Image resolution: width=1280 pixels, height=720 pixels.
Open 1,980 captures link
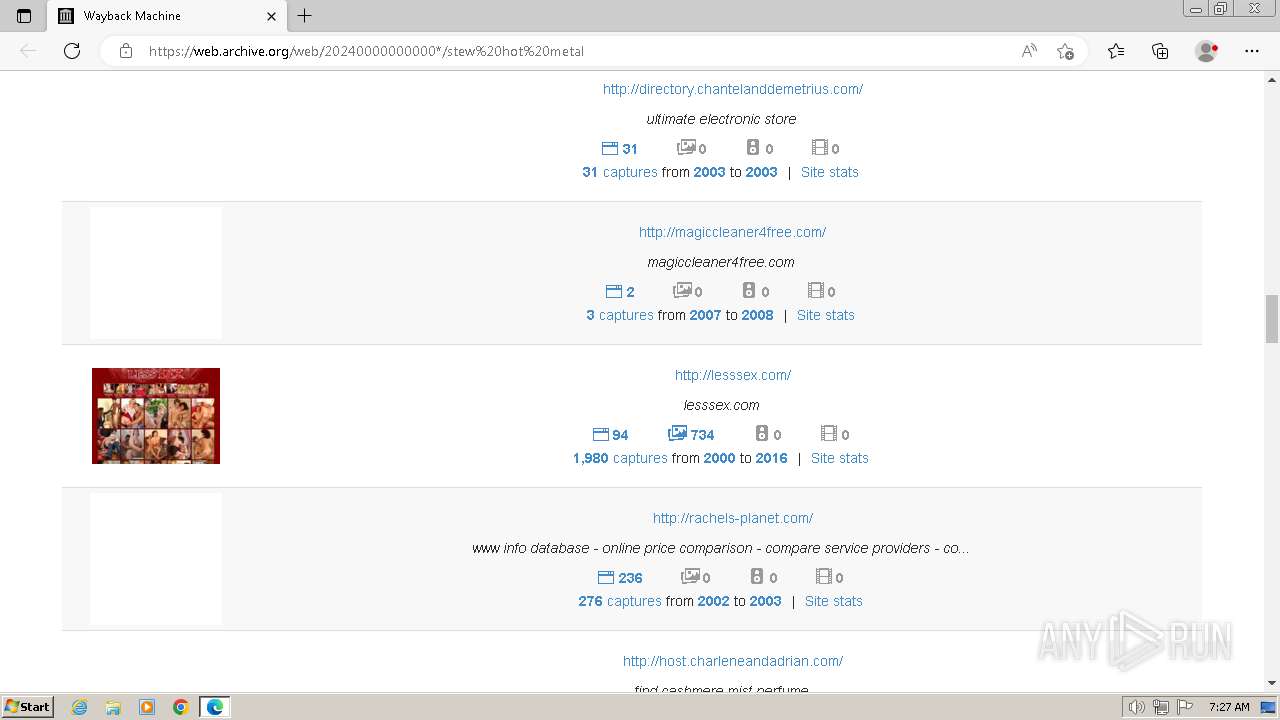620,458
